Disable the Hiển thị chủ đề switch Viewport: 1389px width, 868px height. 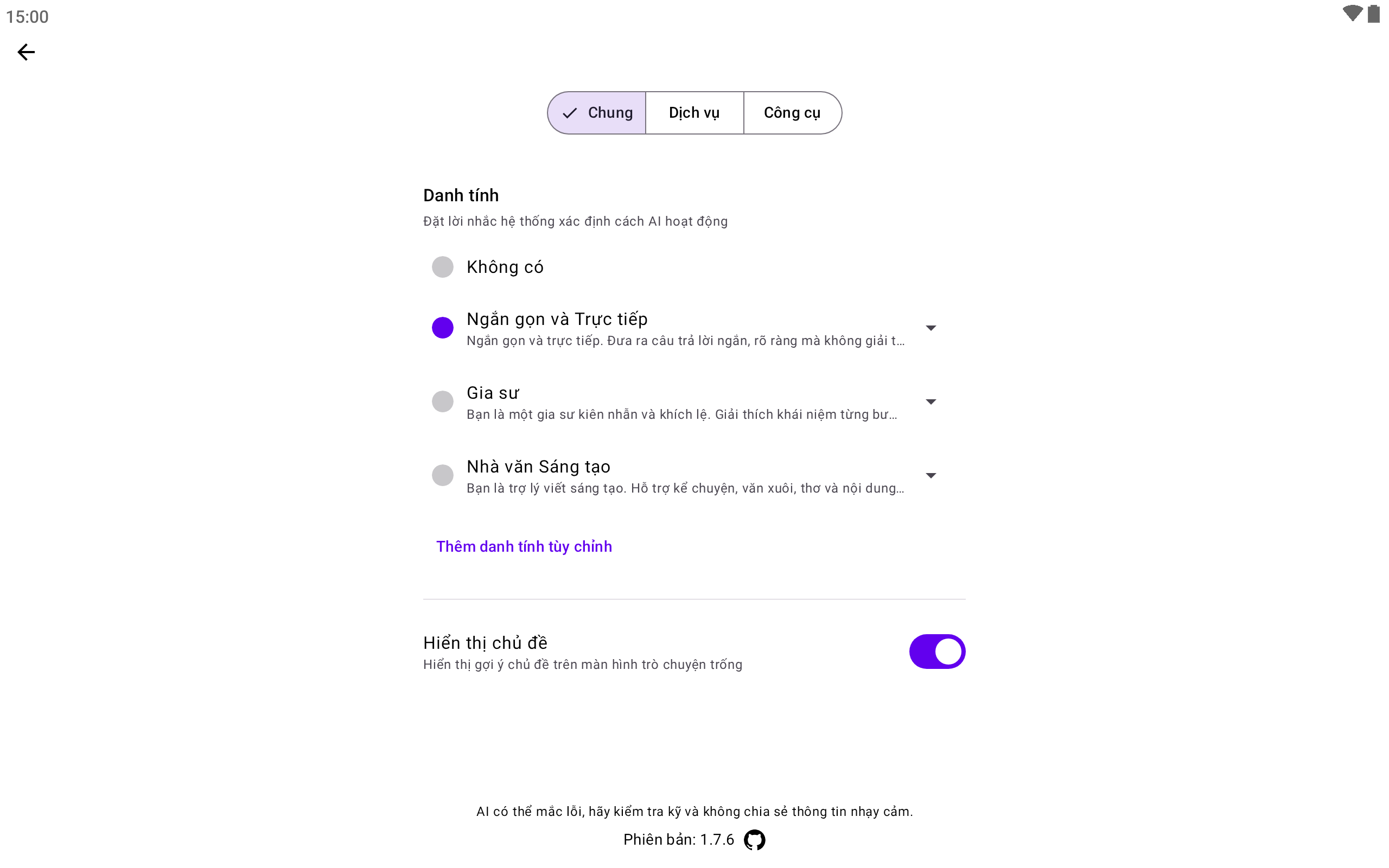tap(936, 652)
